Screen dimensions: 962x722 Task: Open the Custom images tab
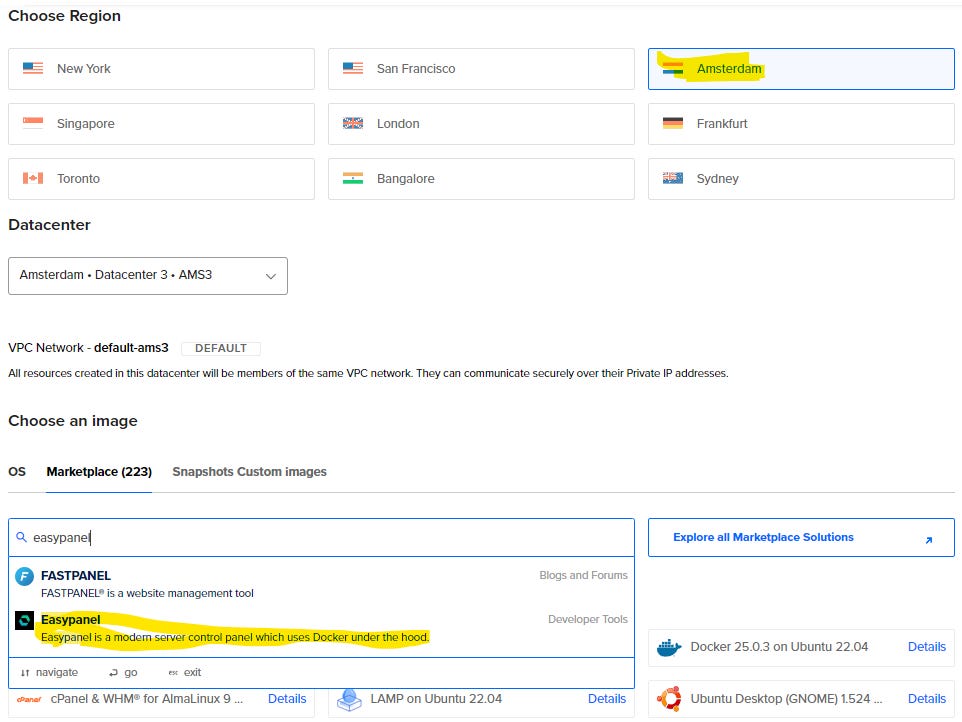point(282,472)
